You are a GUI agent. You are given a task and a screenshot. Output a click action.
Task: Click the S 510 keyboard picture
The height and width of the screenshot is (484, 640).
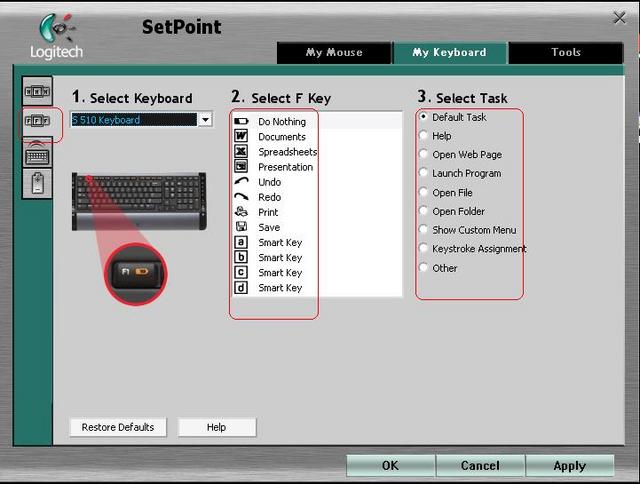pyautogui.click(x=139, y=201)
